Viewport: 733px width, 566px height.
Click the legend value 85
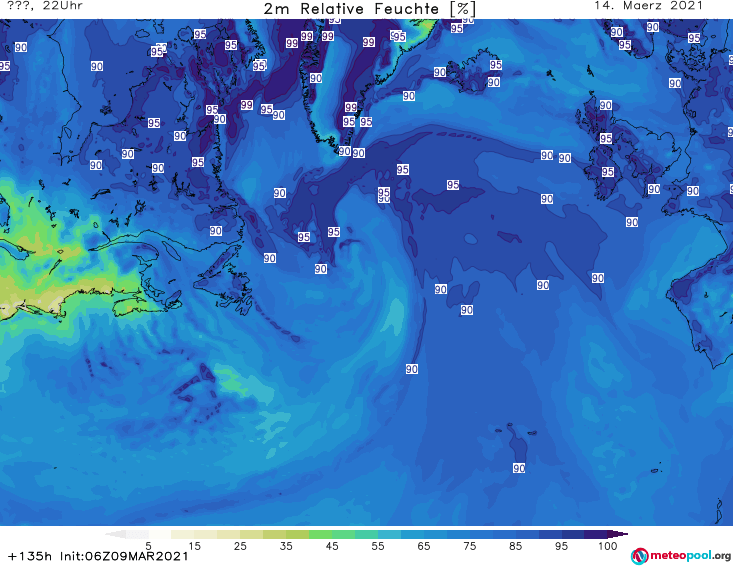pos(516,546)
